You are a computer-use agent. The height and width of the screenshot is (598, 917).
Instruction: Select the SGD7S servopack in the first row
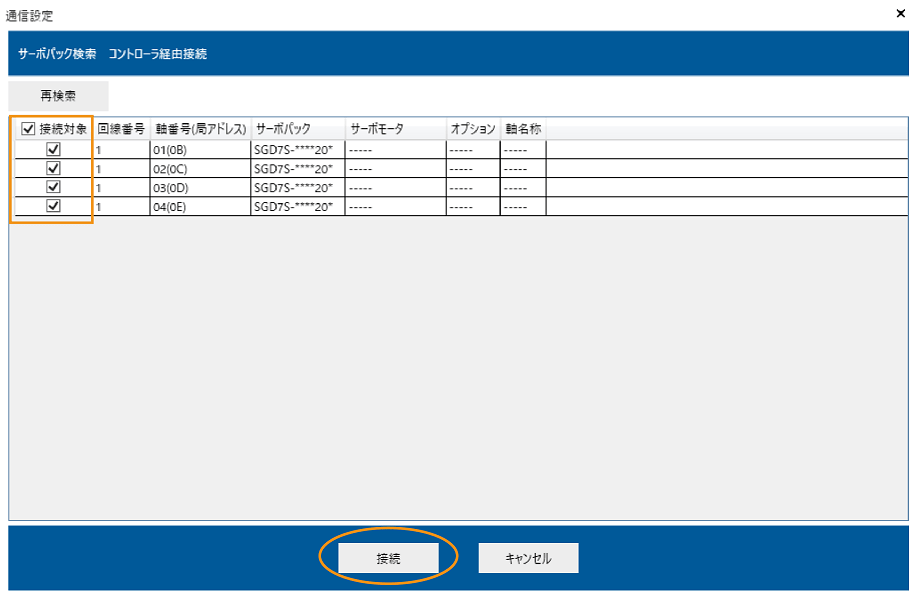pos(296,151)
